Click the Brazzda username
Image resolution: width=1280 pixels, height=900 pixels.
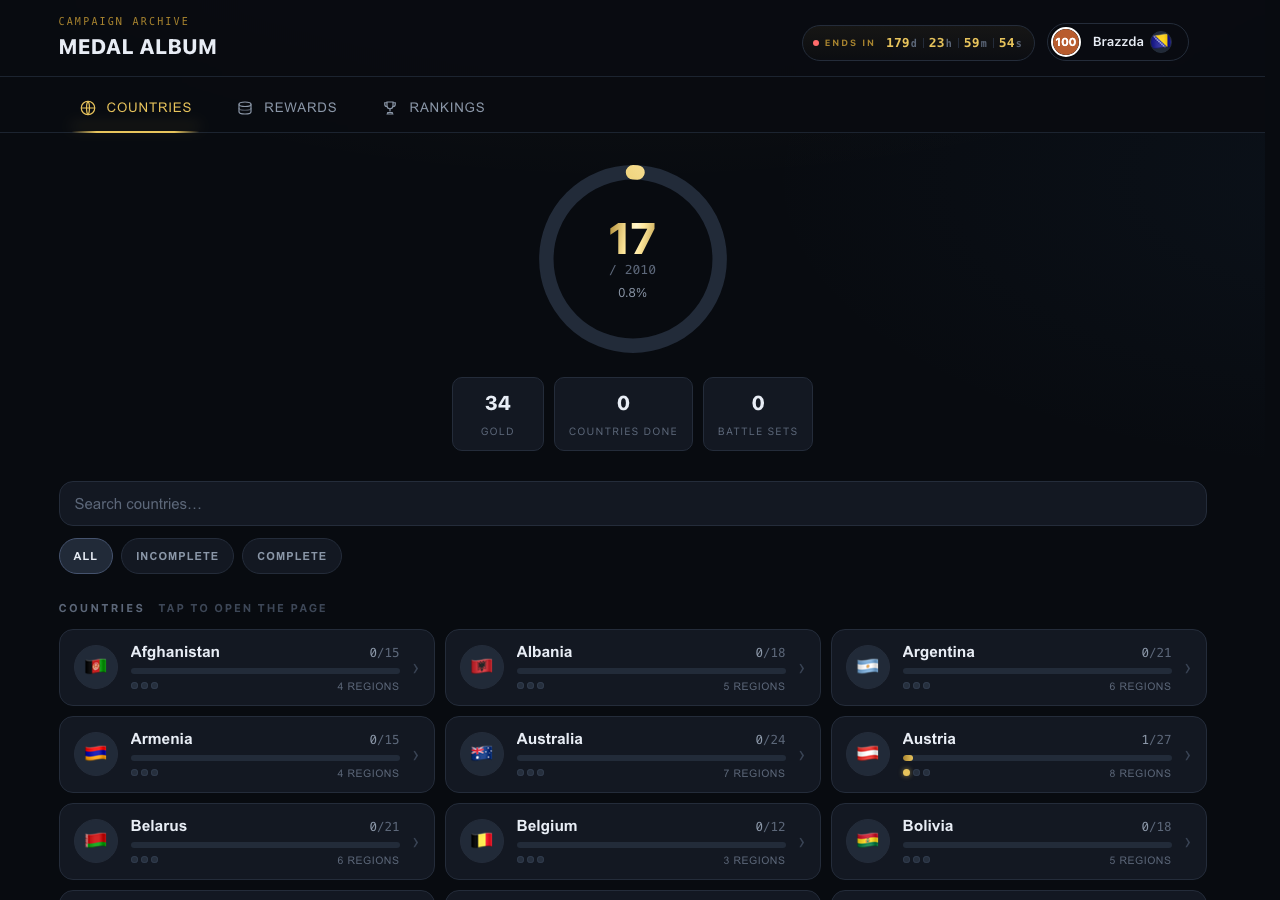[1118, 42]
